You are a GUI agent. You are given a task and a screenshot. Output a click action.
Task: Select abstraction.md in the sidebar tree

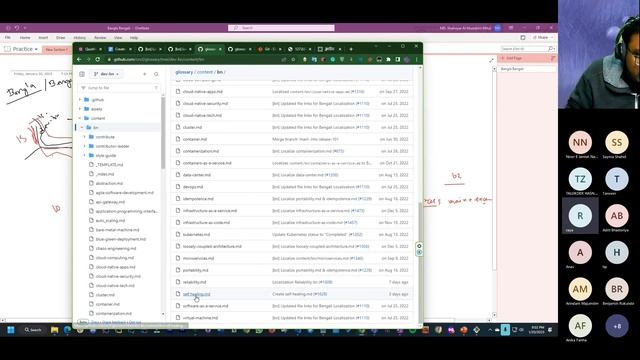coord(109,183)
